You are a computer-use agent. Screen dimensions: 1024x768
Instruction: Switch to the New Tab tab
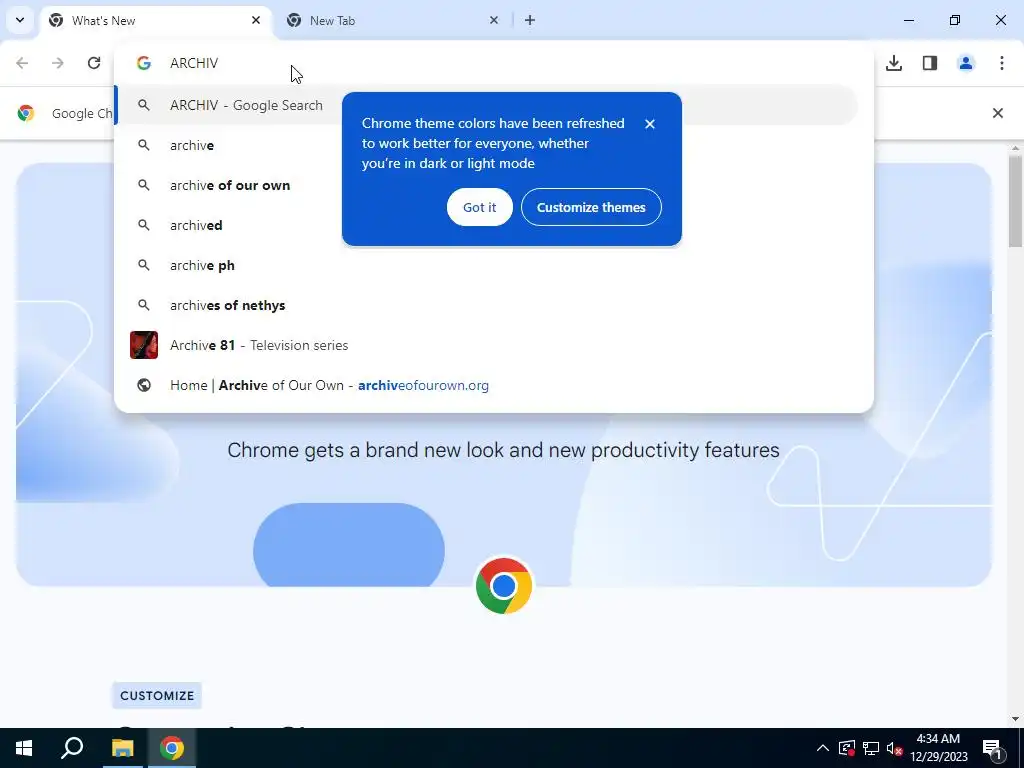[392, 20]
